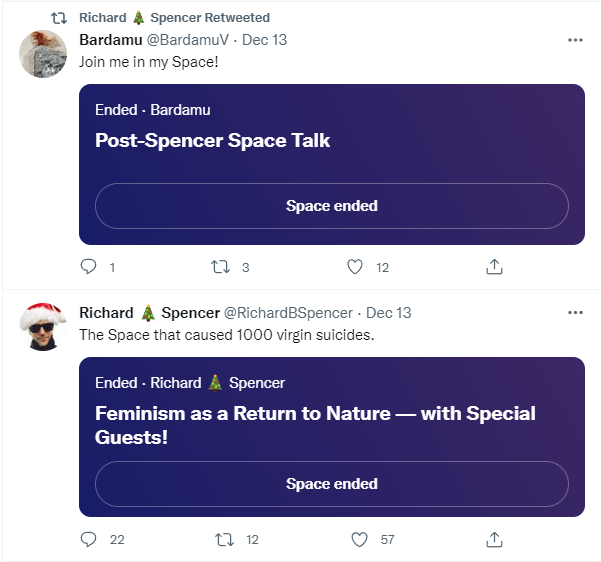Screen dimensions: 601x562
Task: Click Space ended button in Feminism card
Action: 332,484
